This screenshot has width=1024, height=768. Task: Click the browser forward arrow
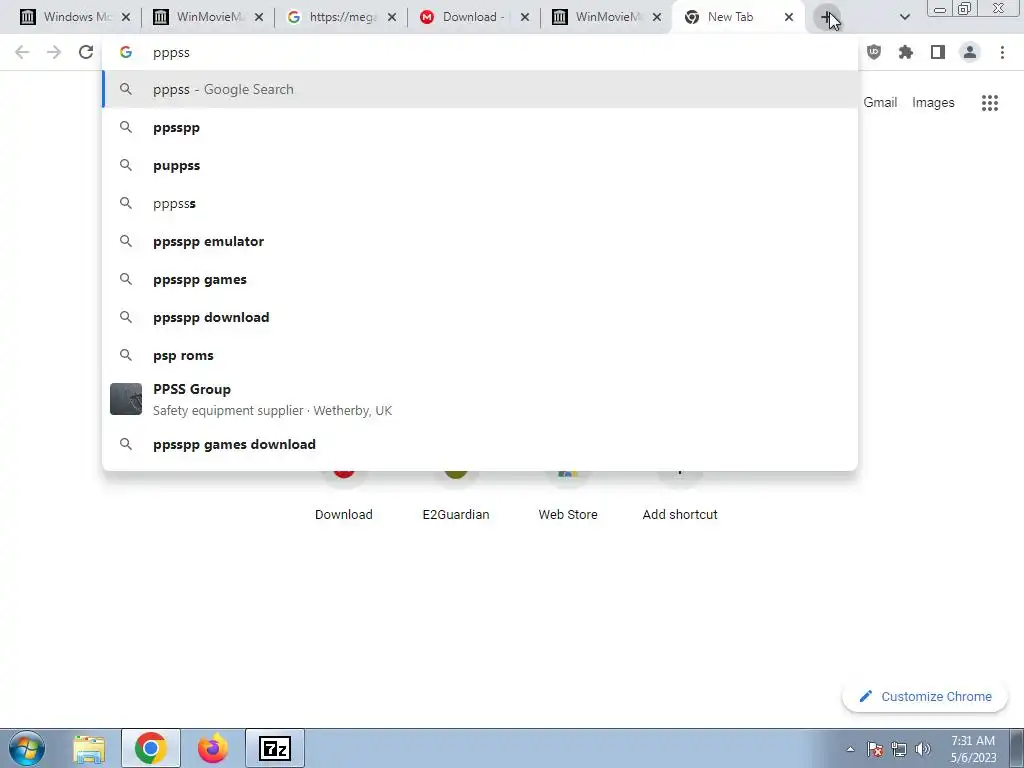click(x=54, y=52)
